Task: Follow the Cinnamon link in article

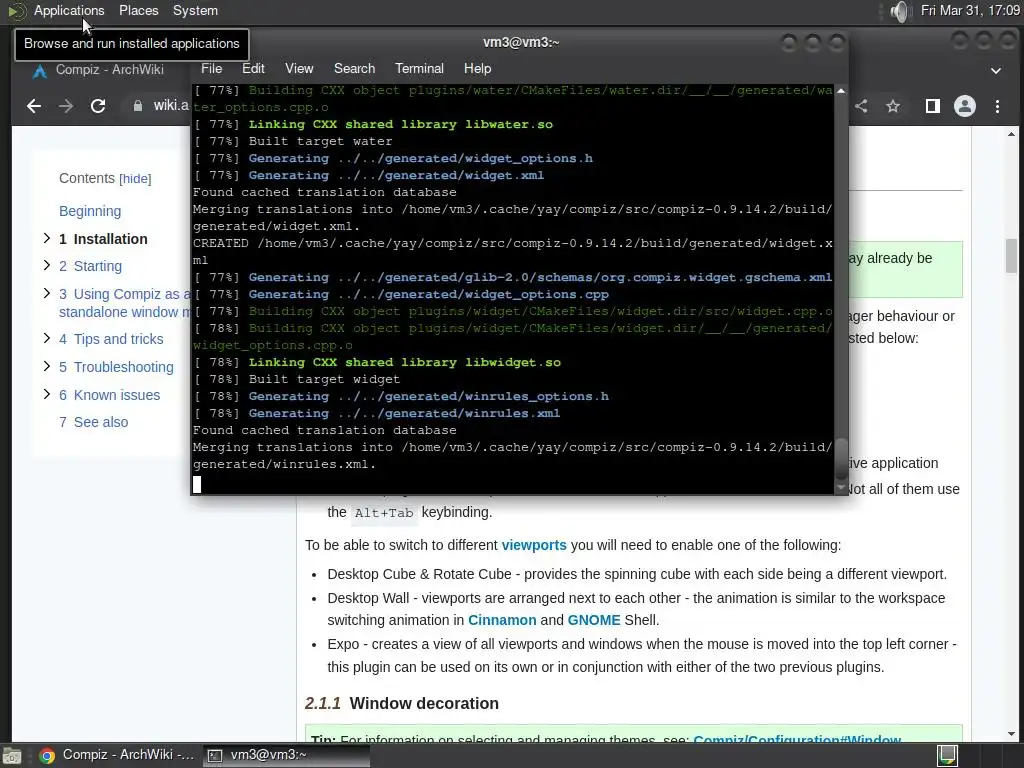Action: [x=502, y=620]
